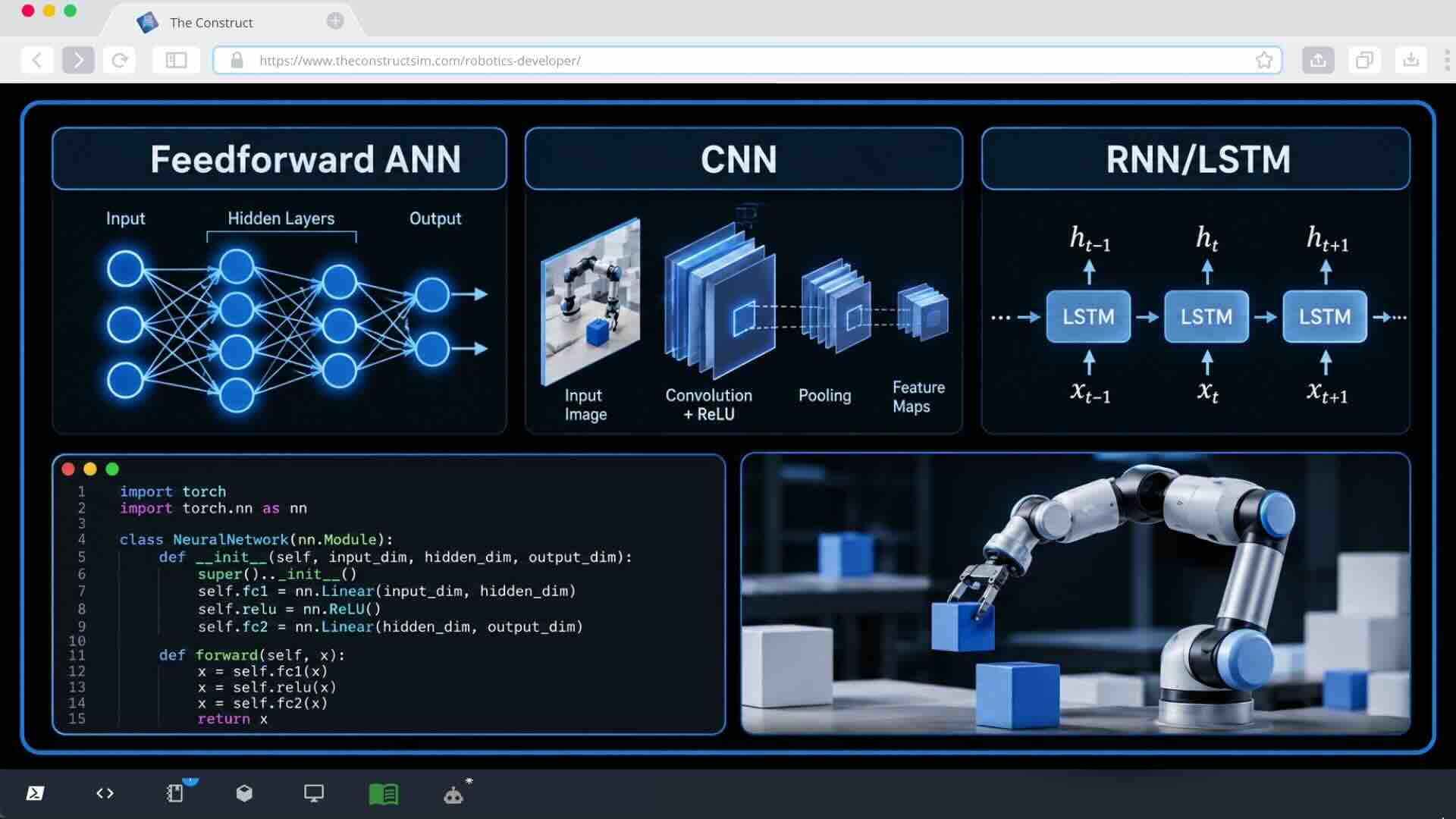Open the green course notebook icon
1456x819 pixels.
point(384,794)
